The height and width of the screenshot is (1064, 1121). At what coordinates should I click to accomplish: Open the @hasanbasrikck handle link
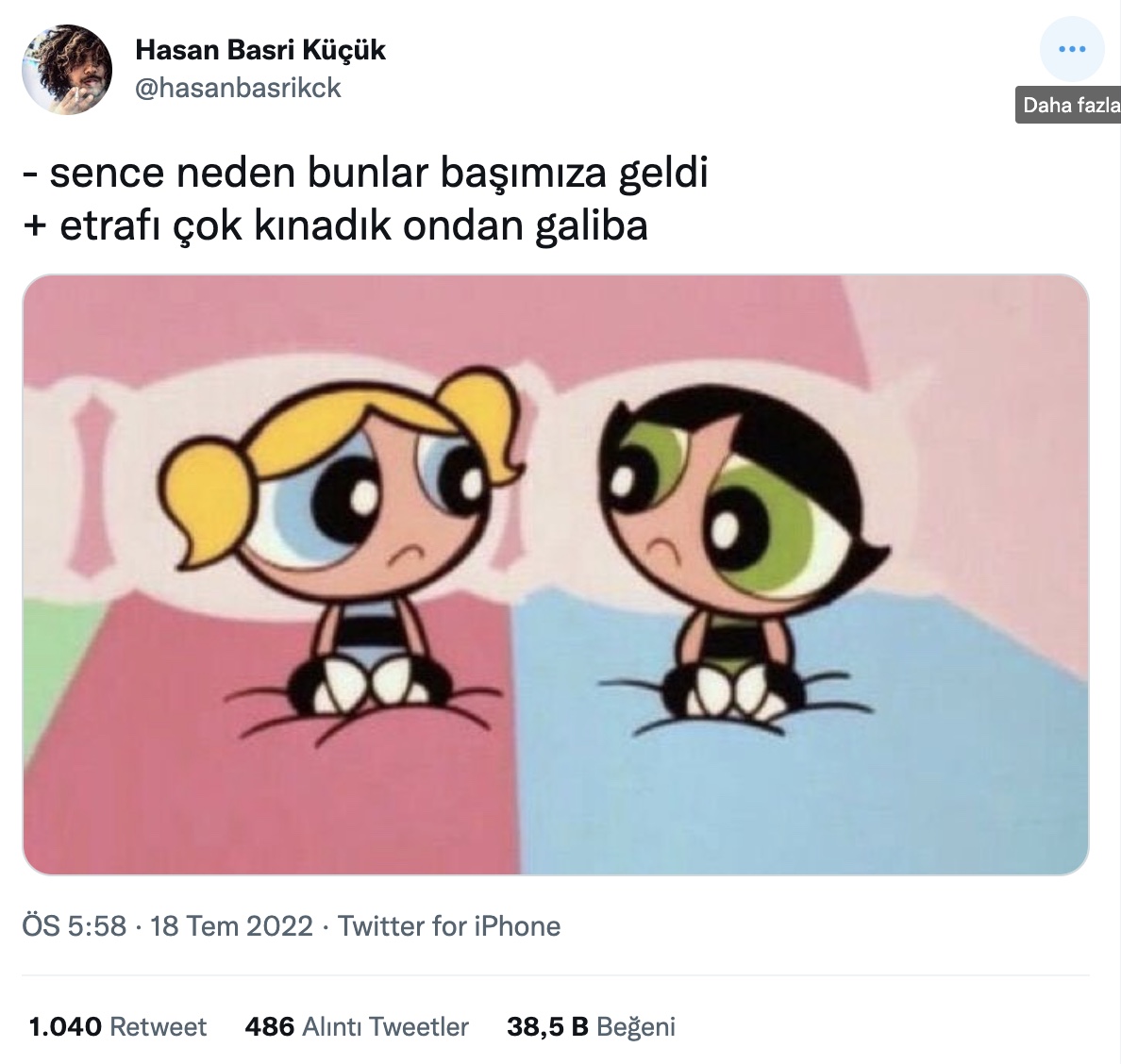238,88
